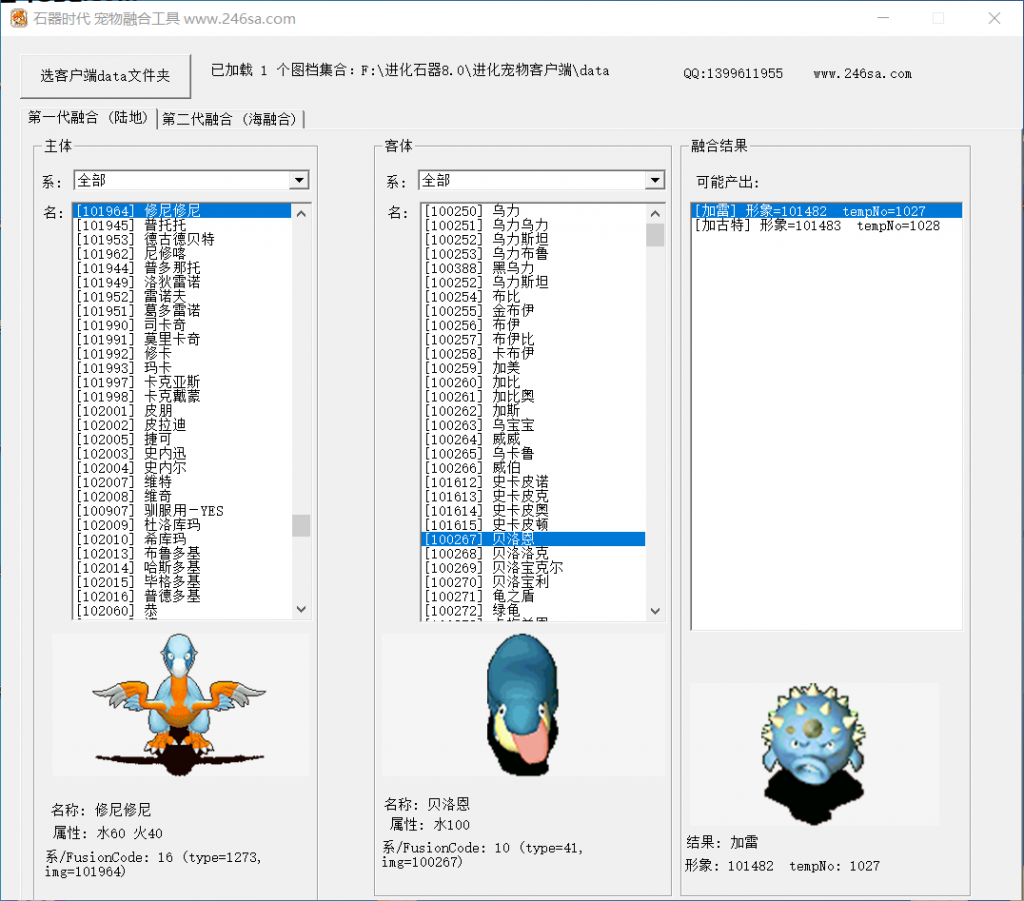Minimize the fusion tool window
Viewport: 1024px width, 901px height.
(883, 18)
